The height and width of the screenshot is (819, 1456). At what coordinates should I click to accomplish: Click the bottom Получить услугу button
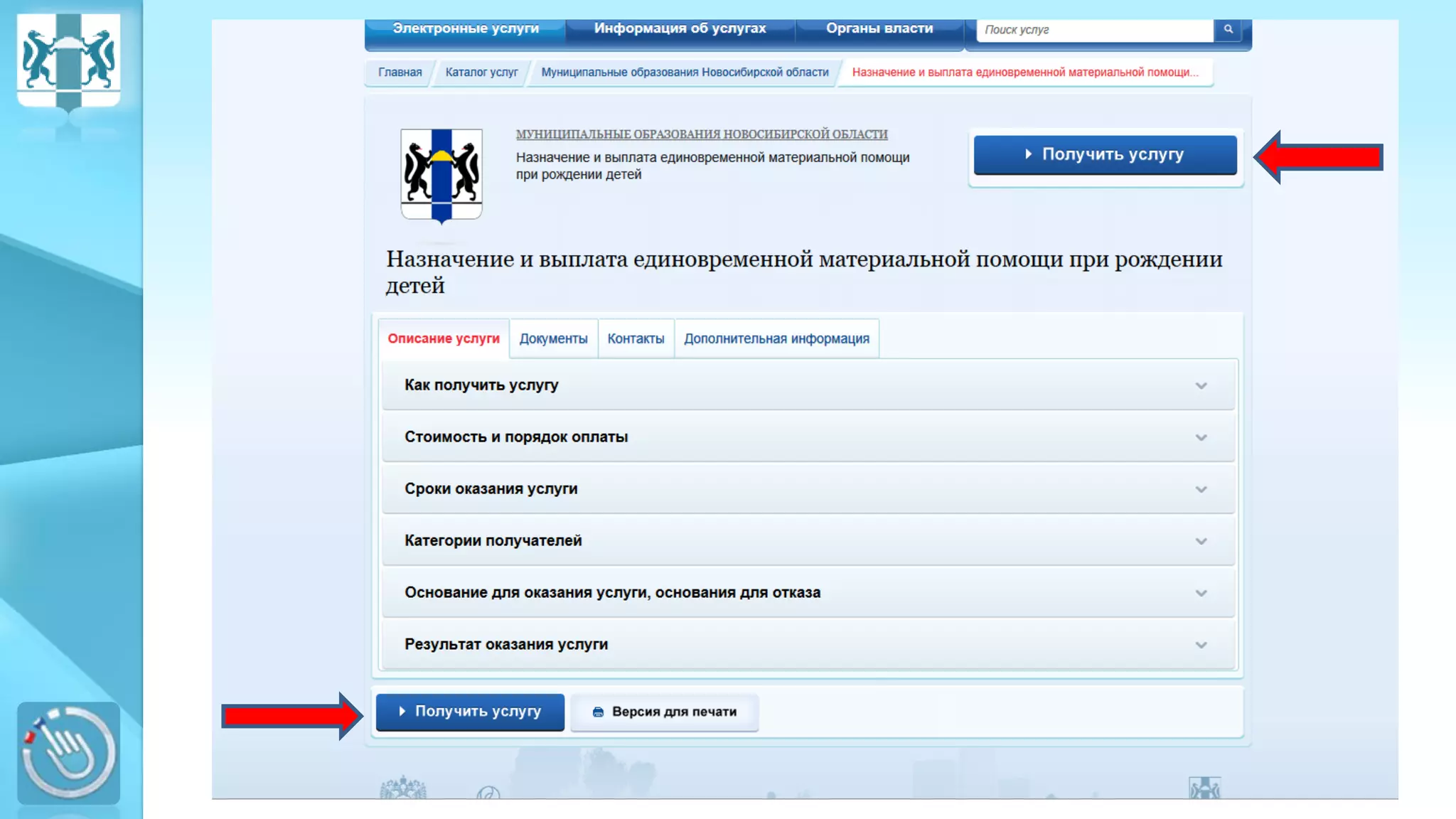pyautogui.click(x=470, y=712)
